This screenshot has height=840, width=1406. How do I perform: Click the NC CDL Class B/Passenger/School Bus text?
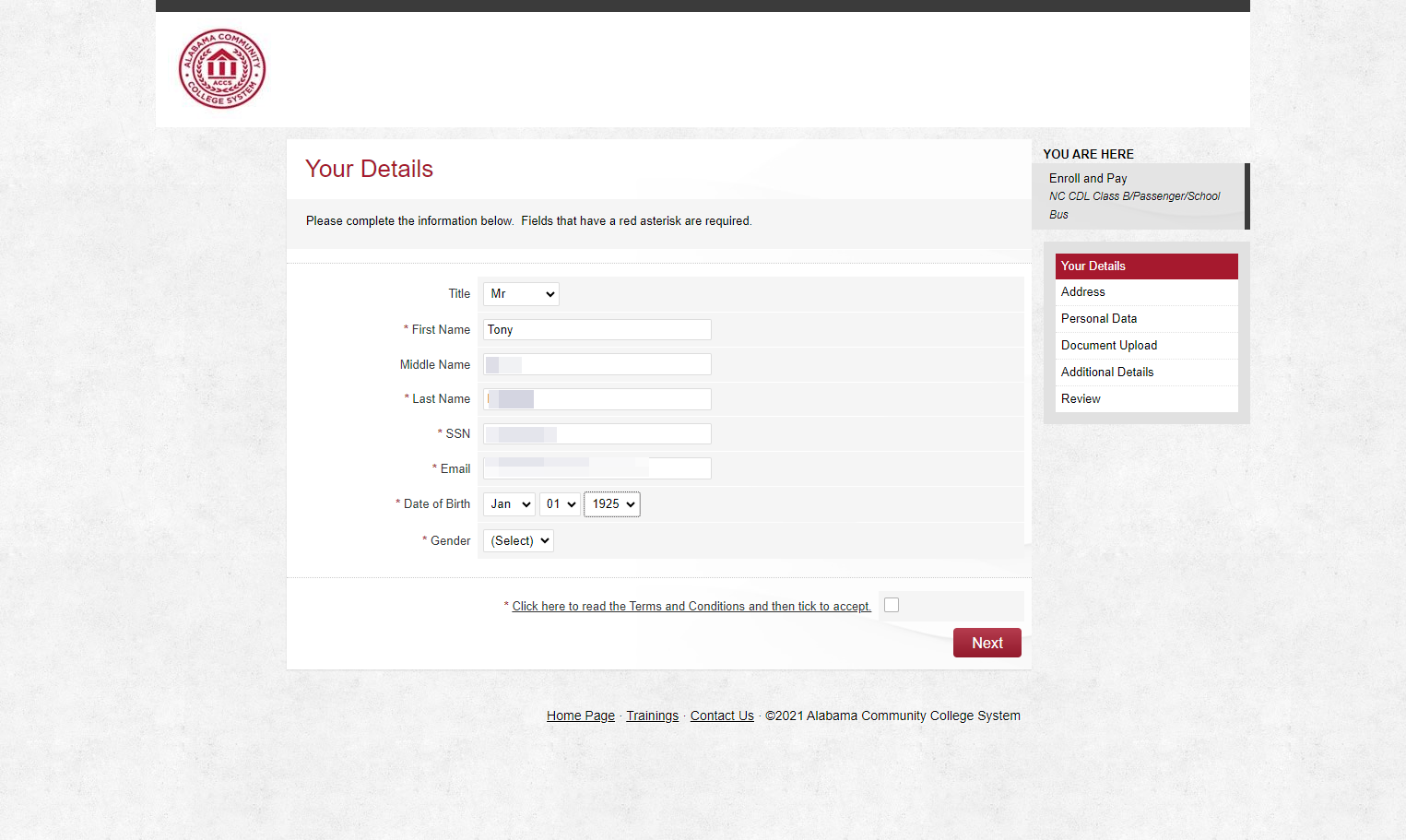[1135, 205]
